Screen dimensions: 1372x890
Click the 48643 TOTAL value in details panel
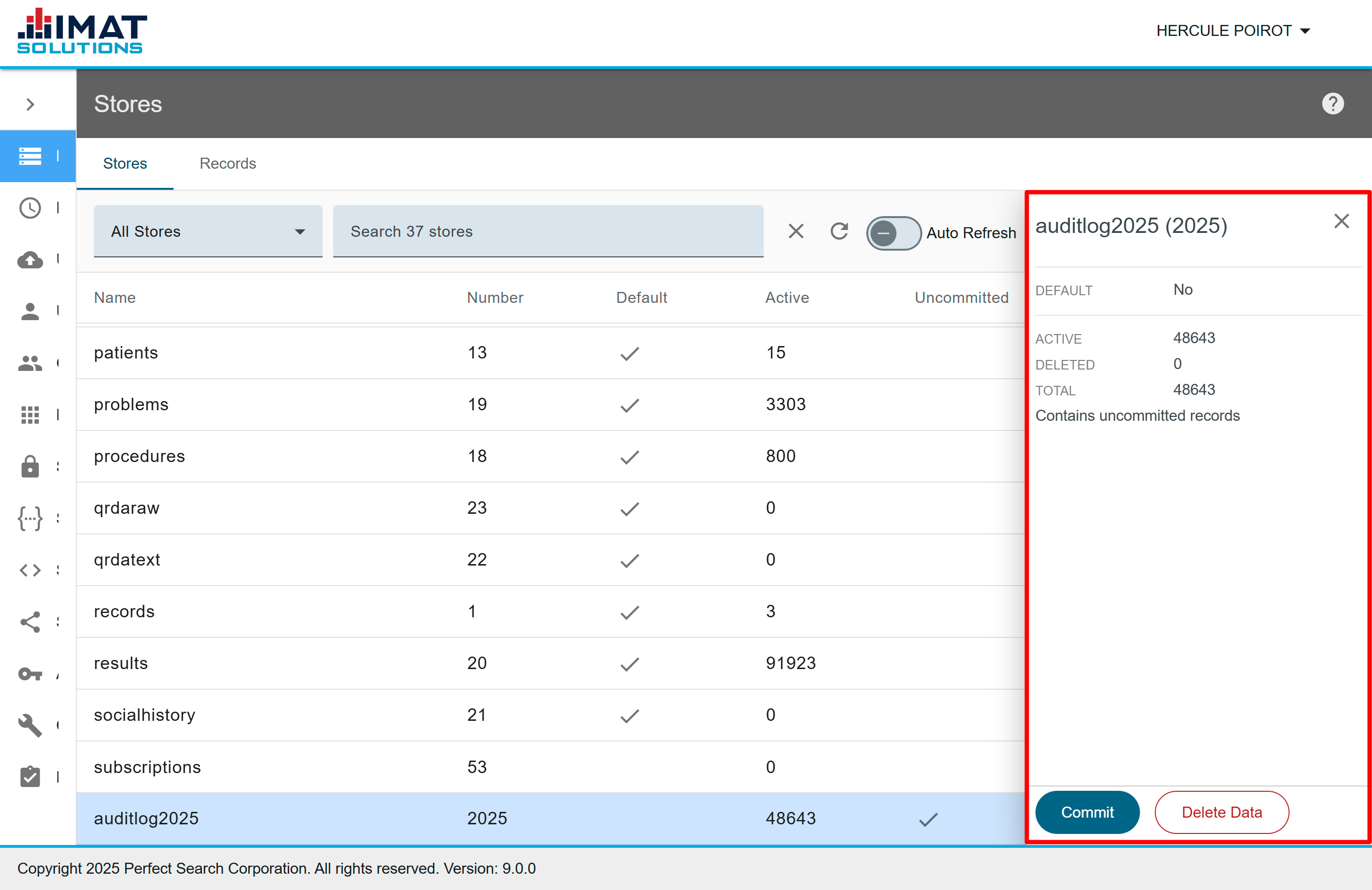(1194, 390)
